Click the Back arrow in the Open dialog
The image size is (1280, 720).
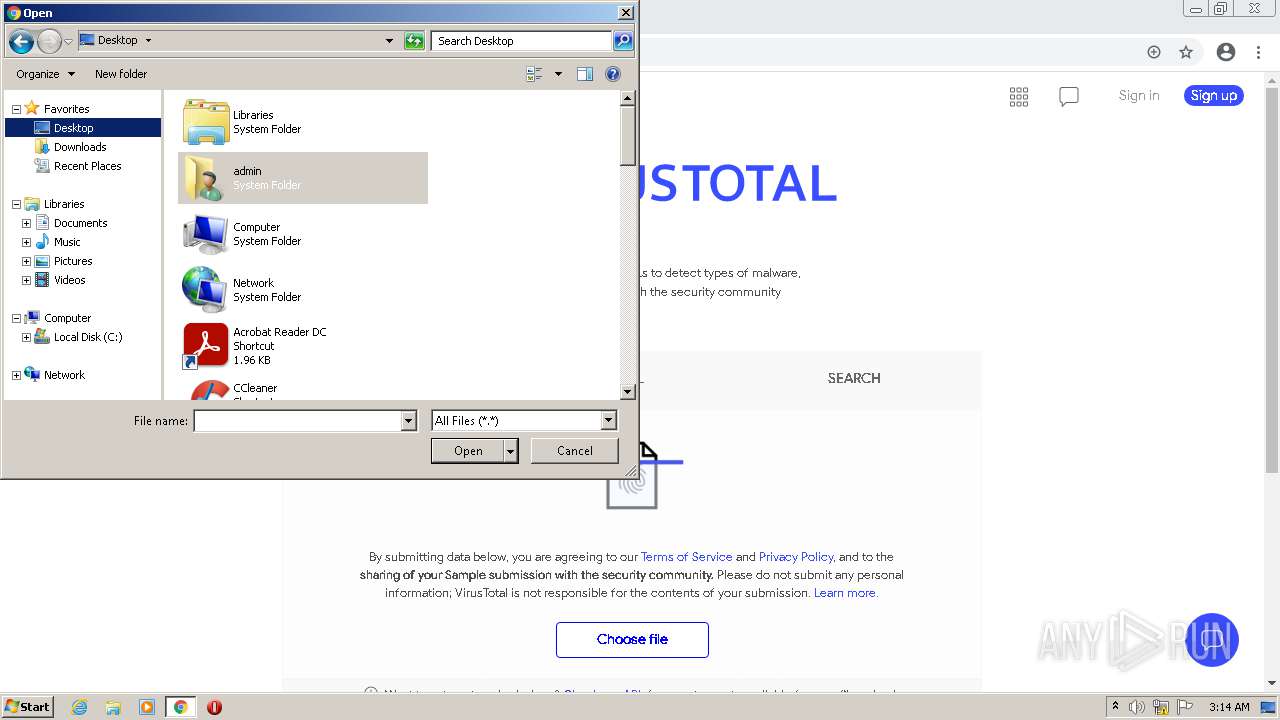[21, 41]
